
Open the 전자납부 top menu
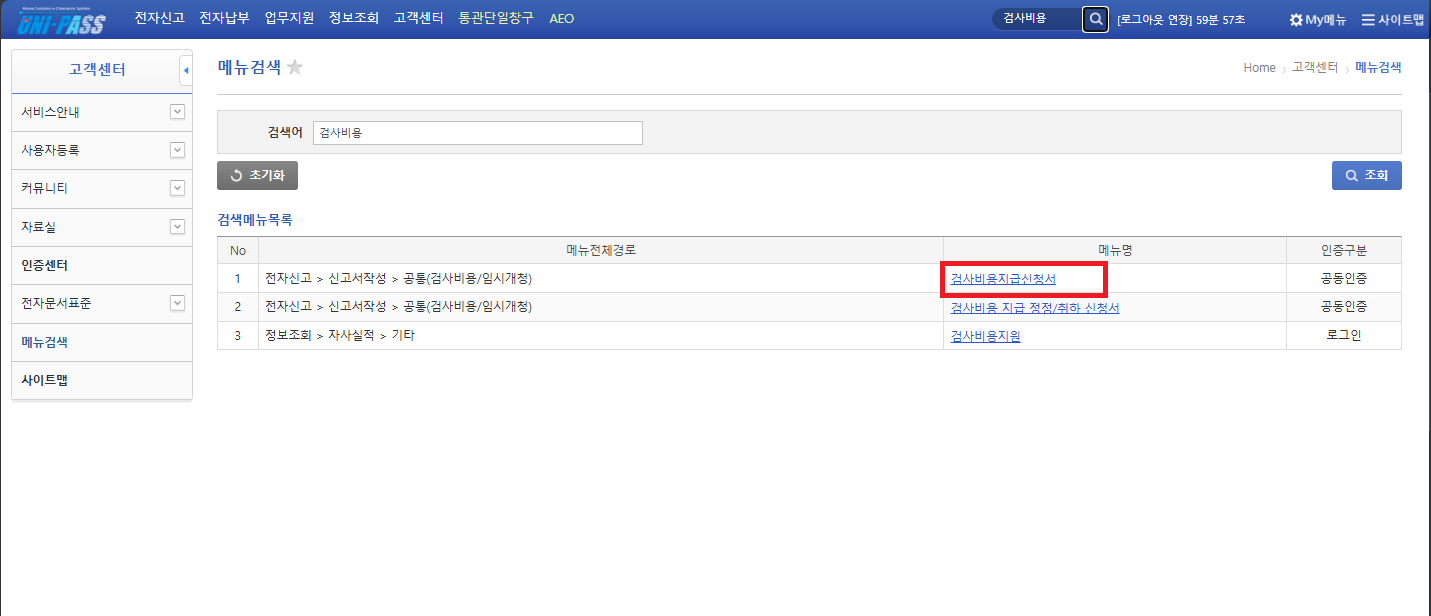224,19
